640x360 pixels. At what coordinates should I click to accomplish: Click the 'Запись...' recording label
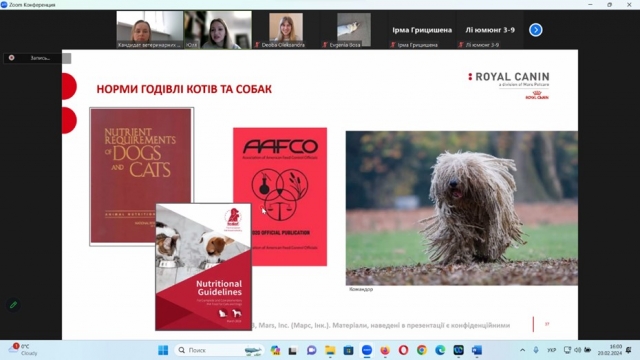click(40, 58)
